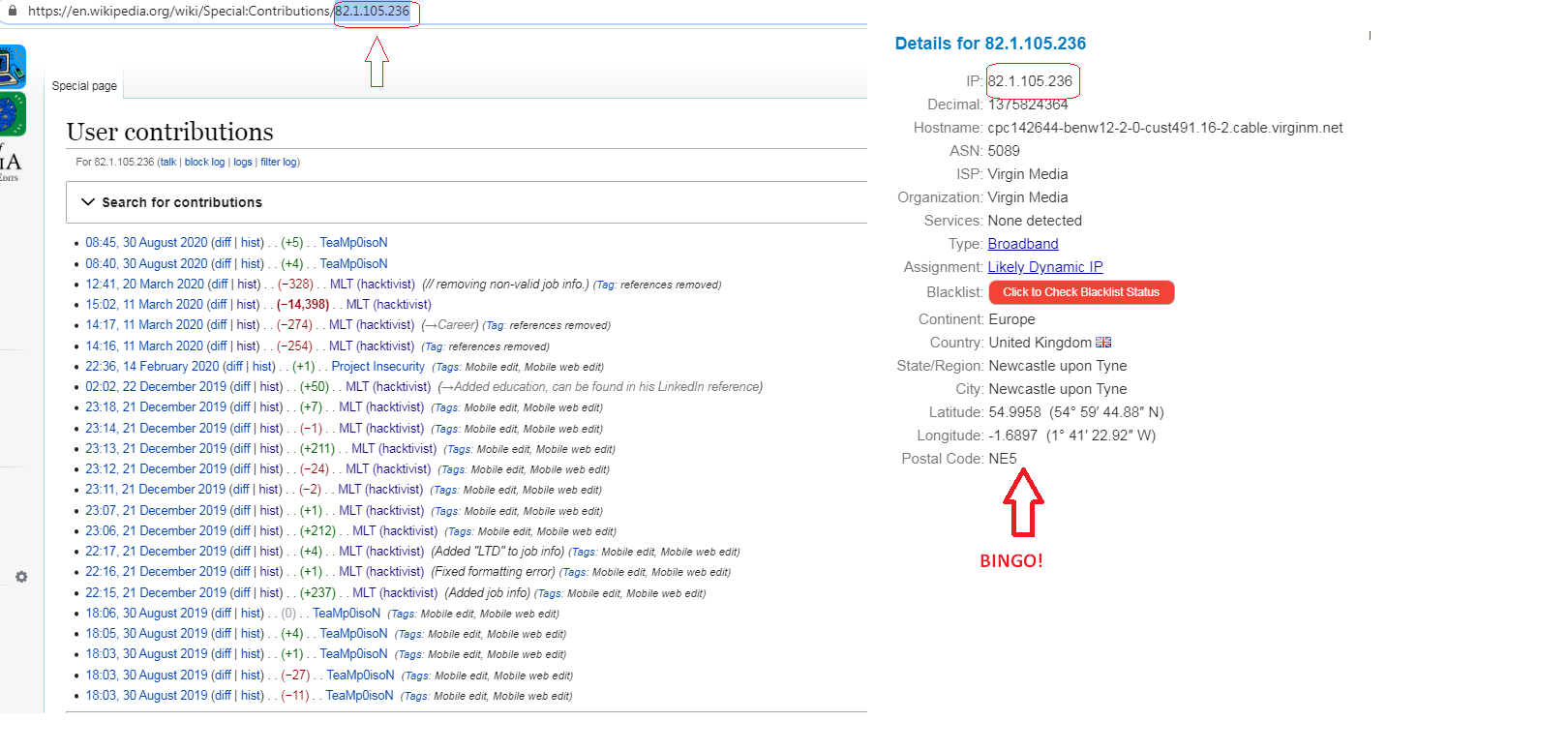Screen dimensions: 1568x751
Task: Click the padlock icon in the address bar
Action: click(13, 11)
